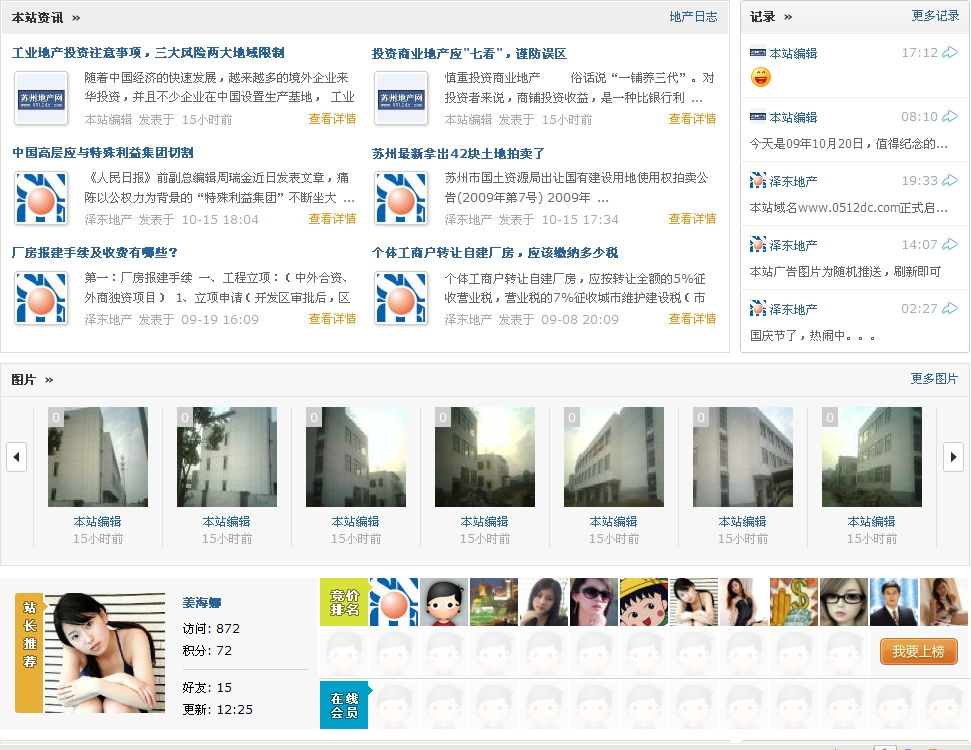Open the record text 今天是09年10月20日，值得纪念的...

(848, 144)
